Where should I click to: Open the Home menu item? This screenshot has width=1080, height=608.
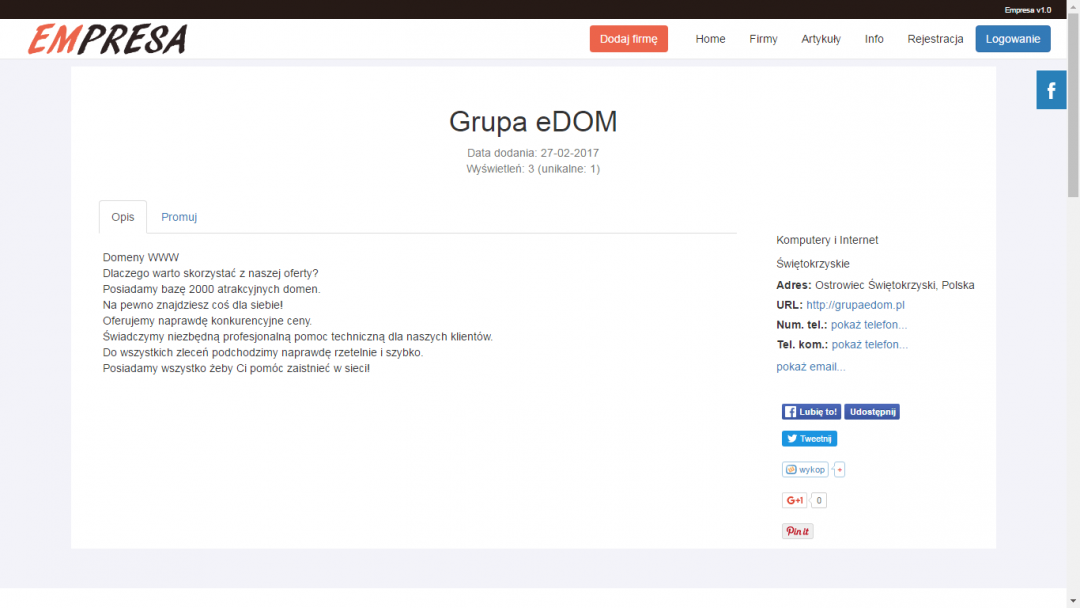click(x=710, y=39)
